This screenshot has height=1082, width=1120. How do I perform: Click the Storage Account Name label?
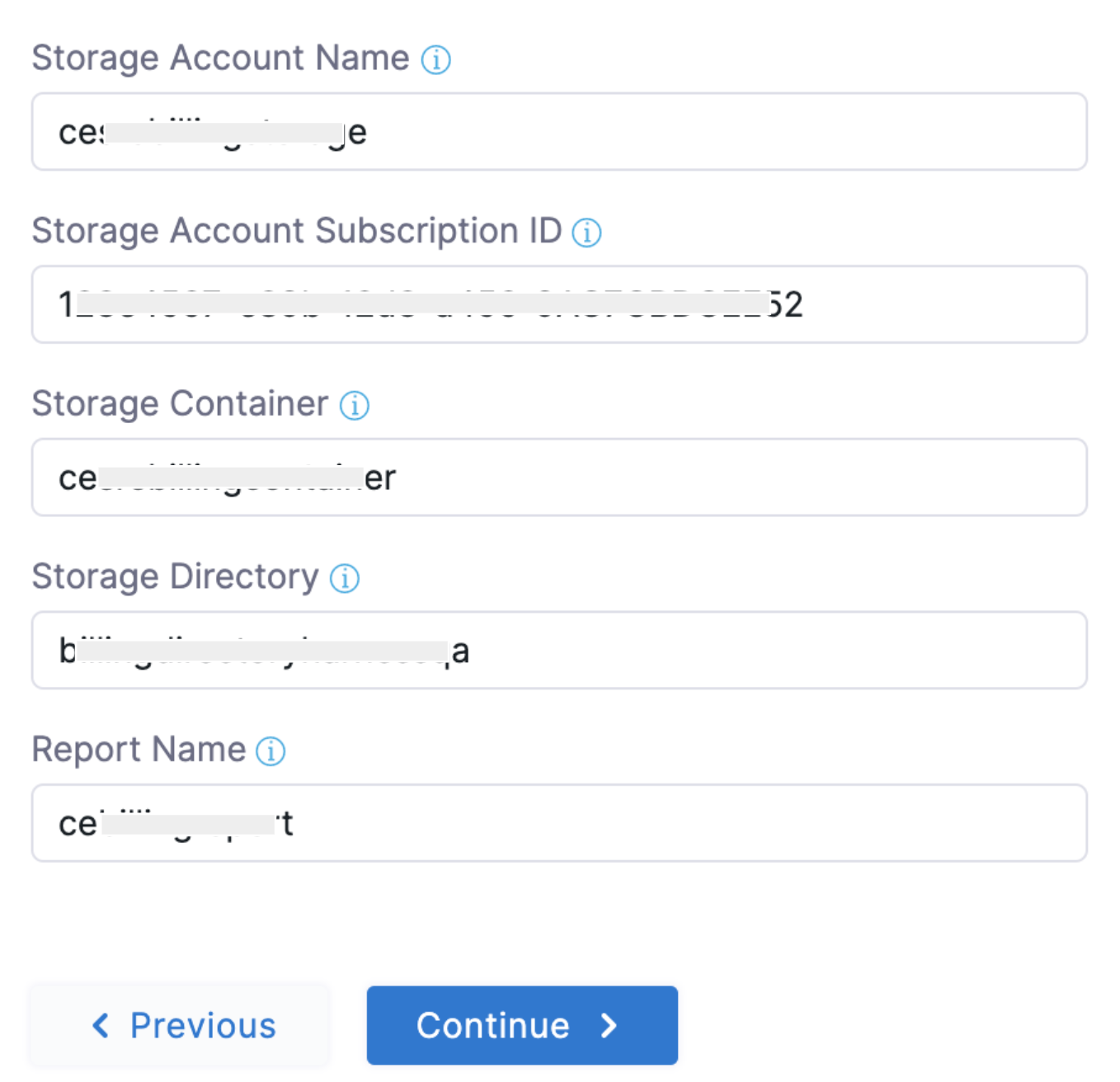pos(220,59)
